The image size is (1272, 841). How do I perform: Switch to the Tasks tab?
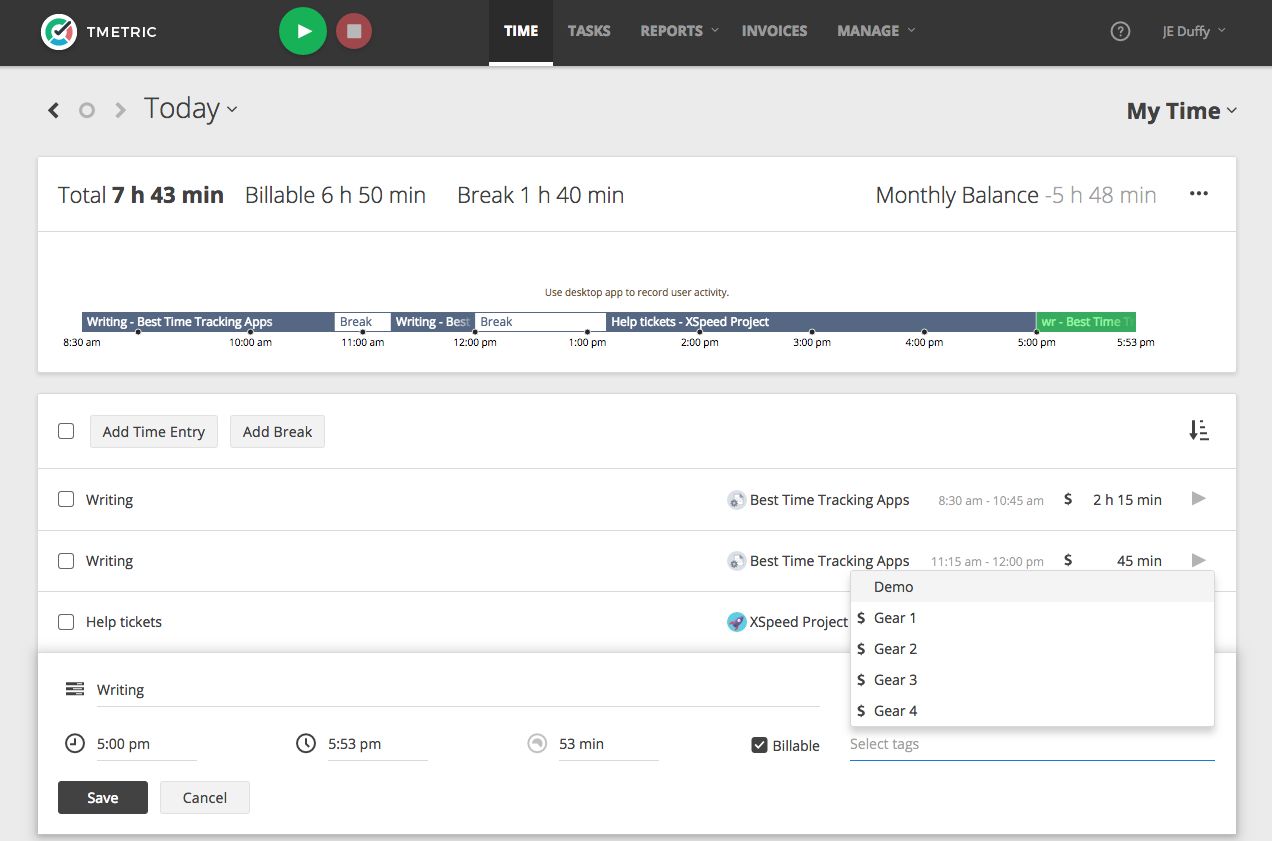coord(589,31)
